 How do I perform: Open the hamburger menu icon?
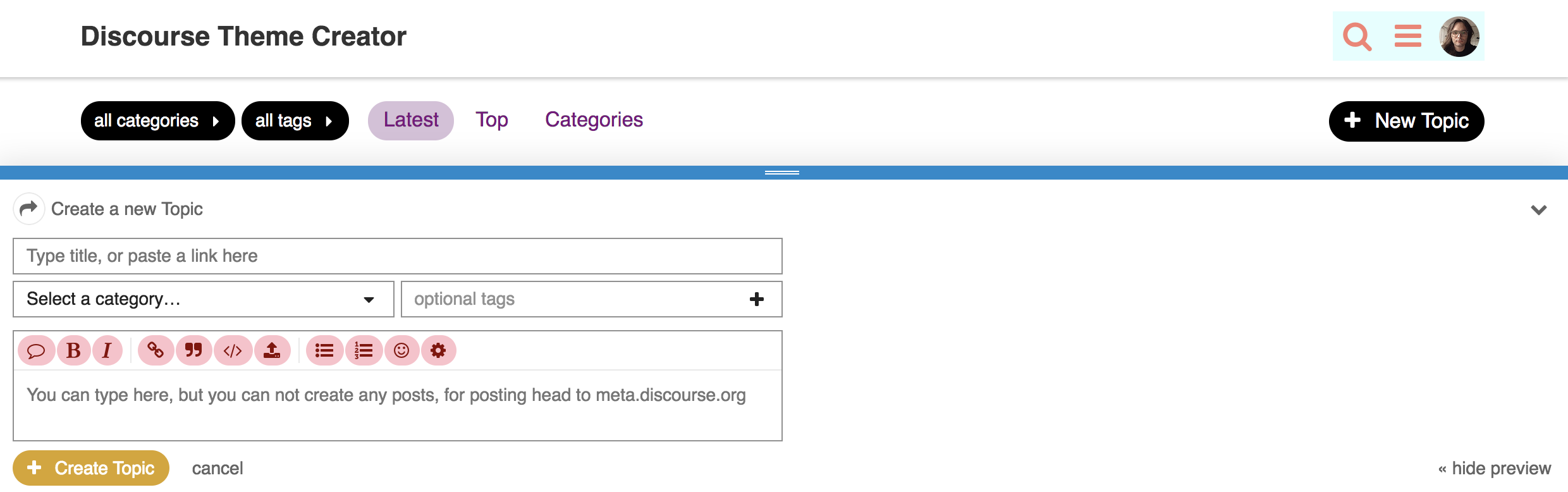(x=1408, y=36)
